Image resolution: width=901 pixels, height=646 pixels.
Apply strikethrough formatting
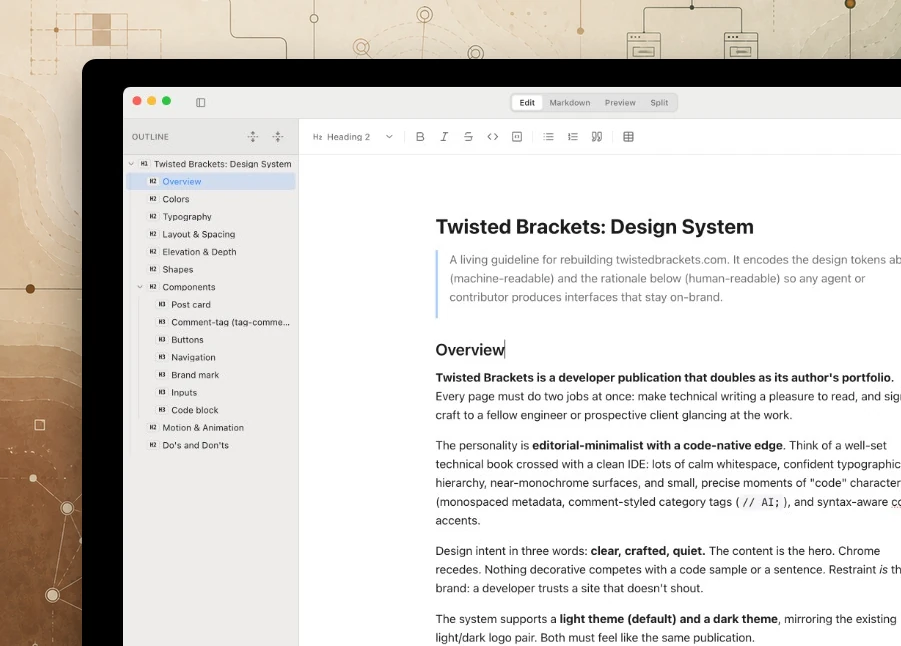(468, 137)
